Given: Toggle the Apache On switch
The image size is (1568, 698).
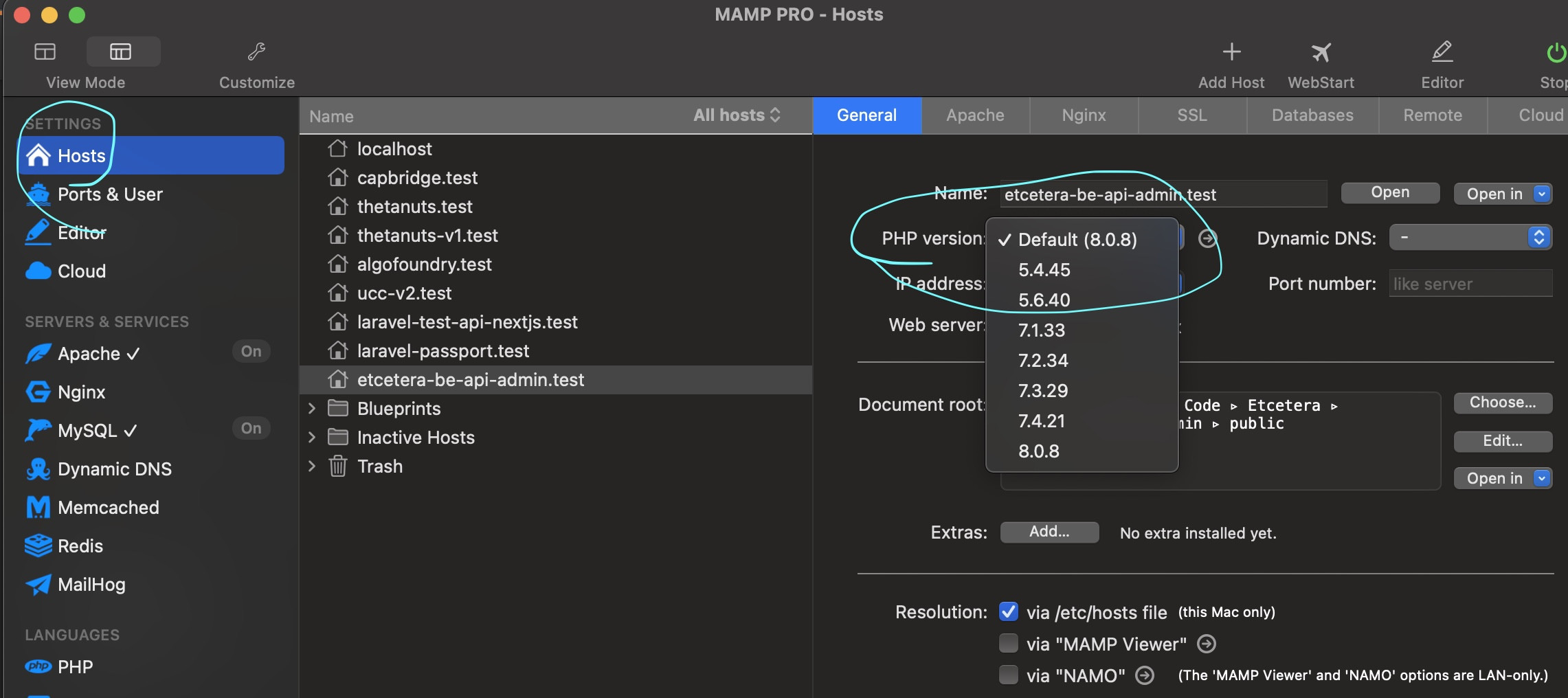Looking at the screenshot, I should pyautogui.click(x=251, y=352).
